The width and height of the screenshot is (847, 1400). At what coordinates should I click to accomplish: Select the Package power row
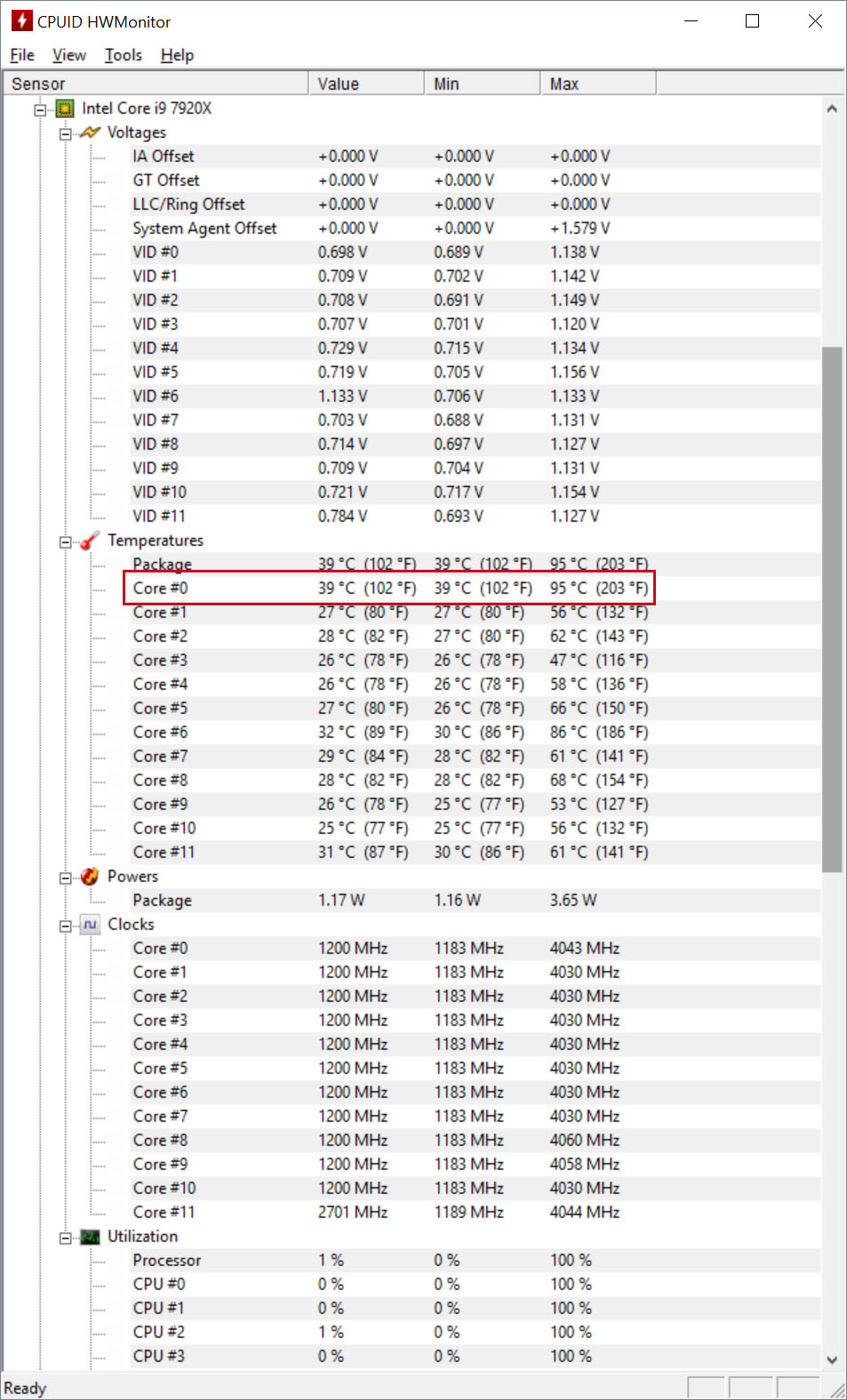pos(475,900)
